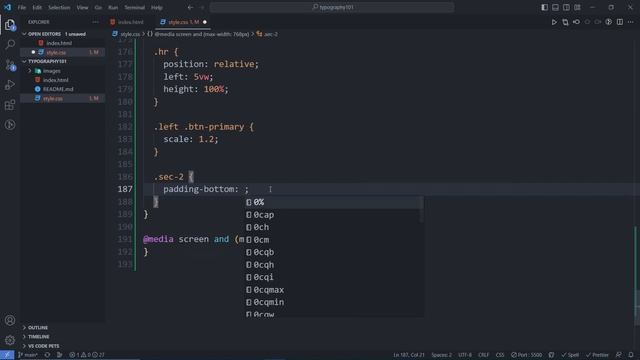Go back with the navigation arrow
This screenshot has width=640, height=360.
click(x=190, y=7)
